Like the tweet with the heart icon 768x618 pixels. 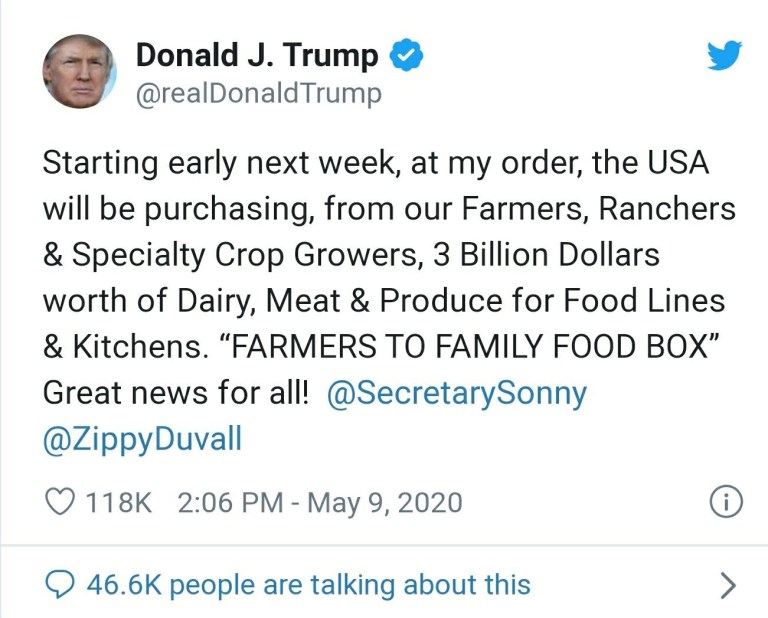61,501
